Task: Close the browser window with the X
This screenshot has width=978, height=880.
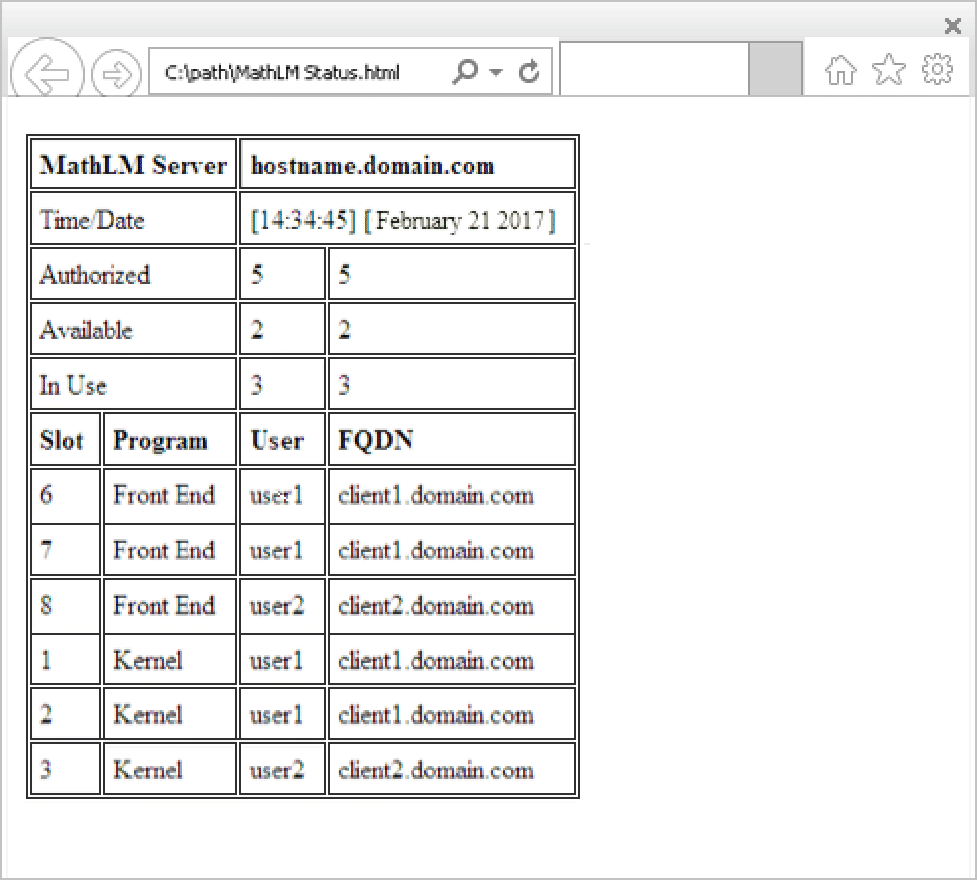Action: point(952,27)
